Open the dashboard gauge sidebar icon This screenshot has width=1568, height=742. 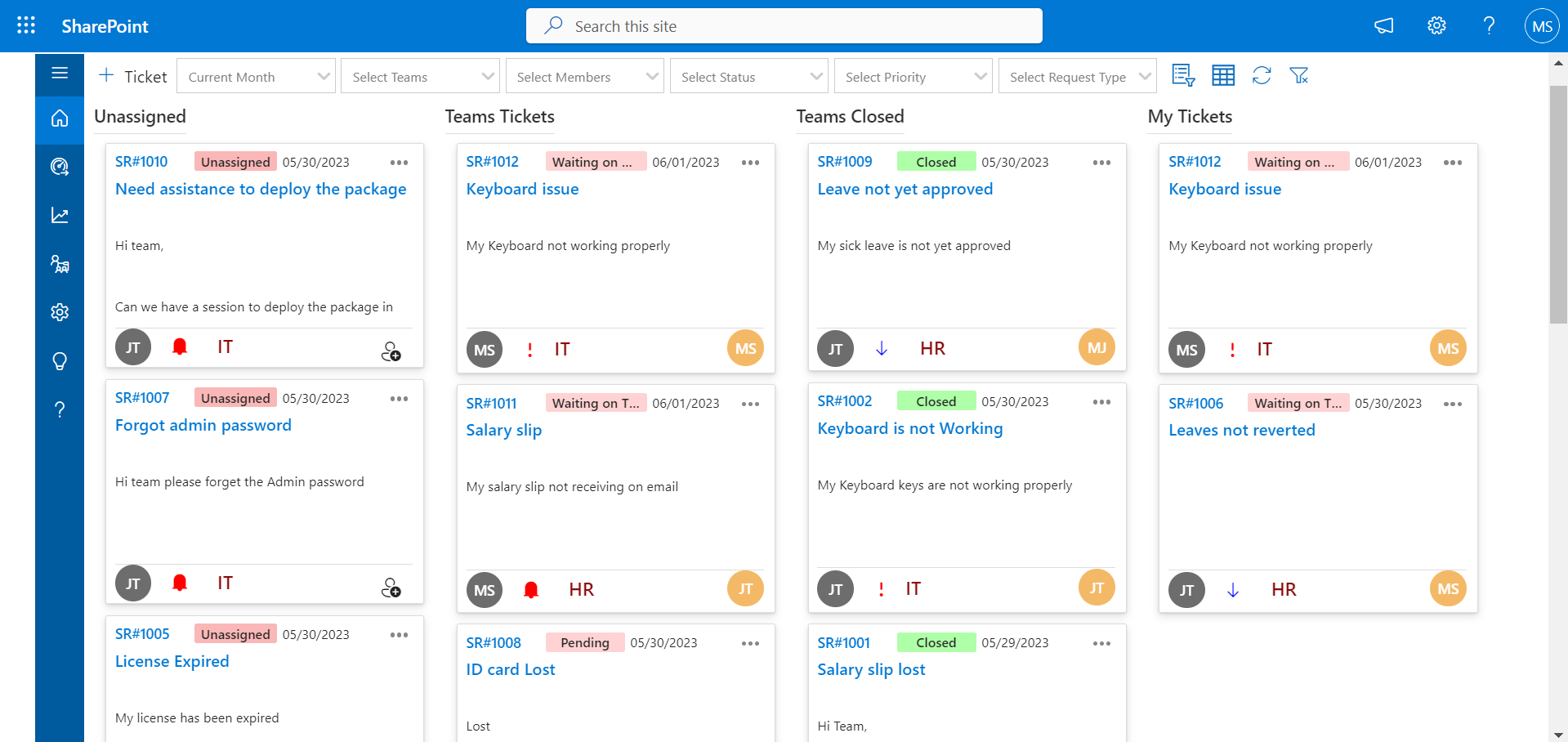pyautogui.click(x=60, y=167)
